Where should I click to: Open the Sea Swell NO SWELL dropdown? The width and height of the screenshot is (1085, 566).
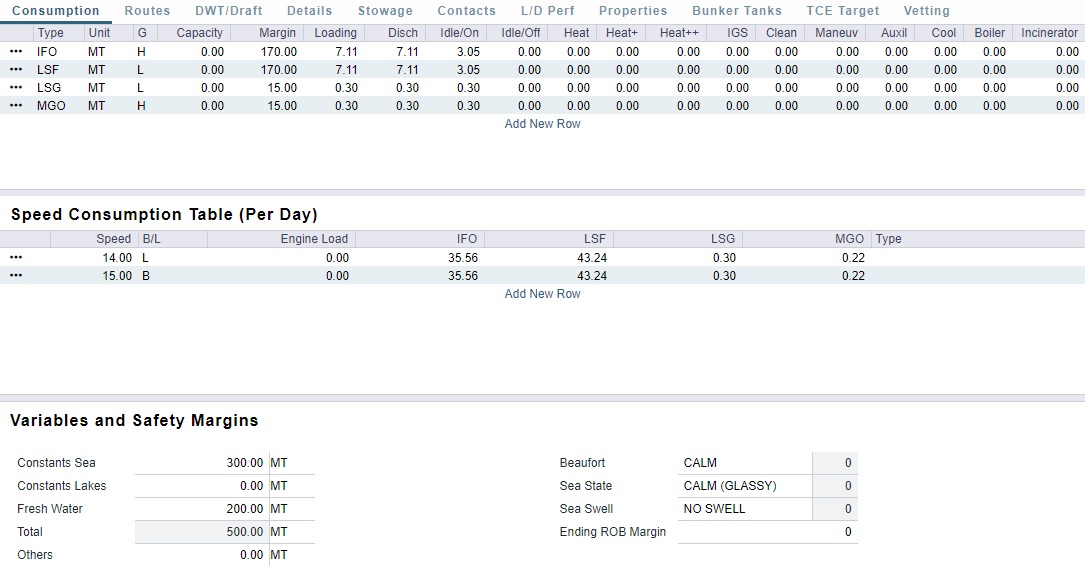[745, 509]
